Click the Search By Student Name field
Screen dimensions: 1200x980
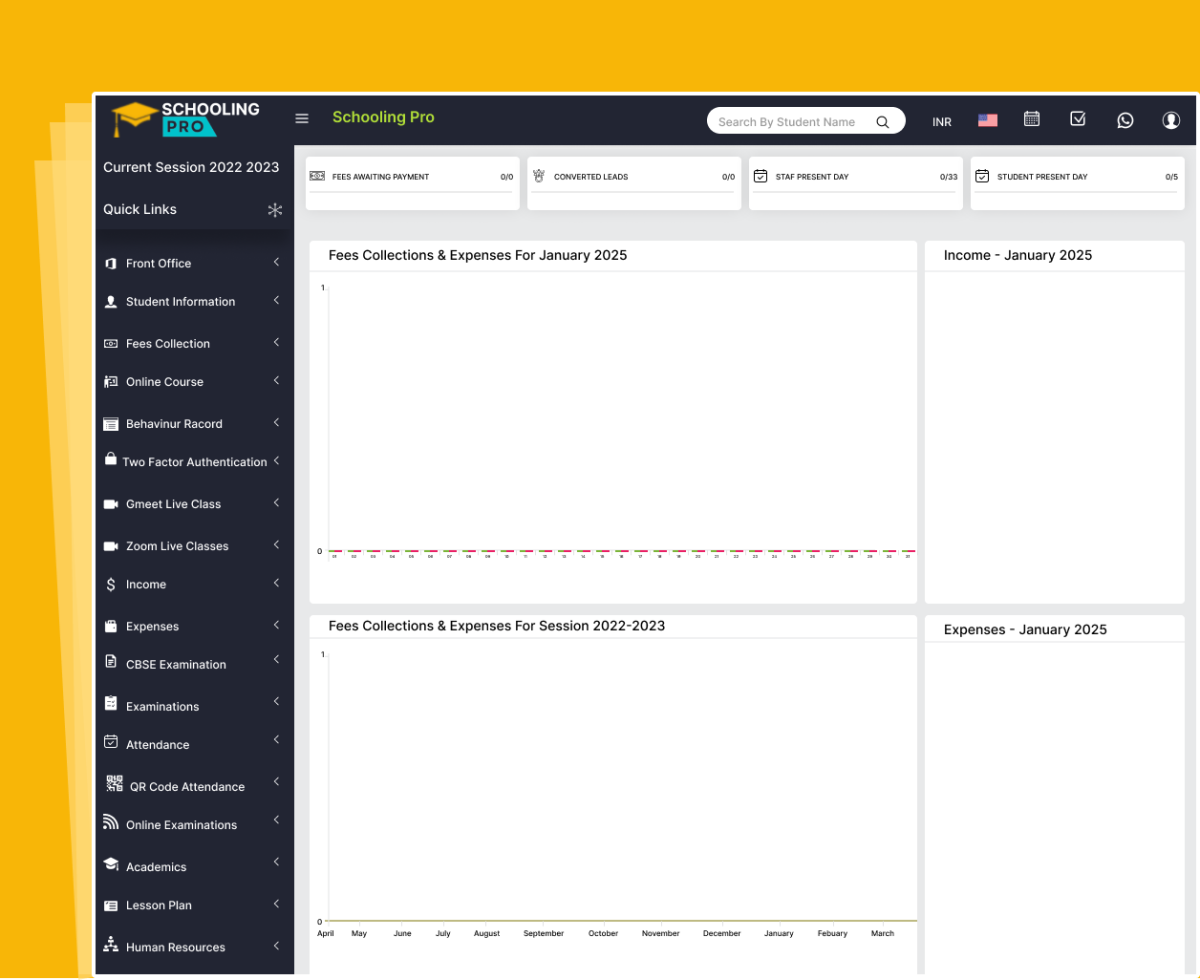787,122
